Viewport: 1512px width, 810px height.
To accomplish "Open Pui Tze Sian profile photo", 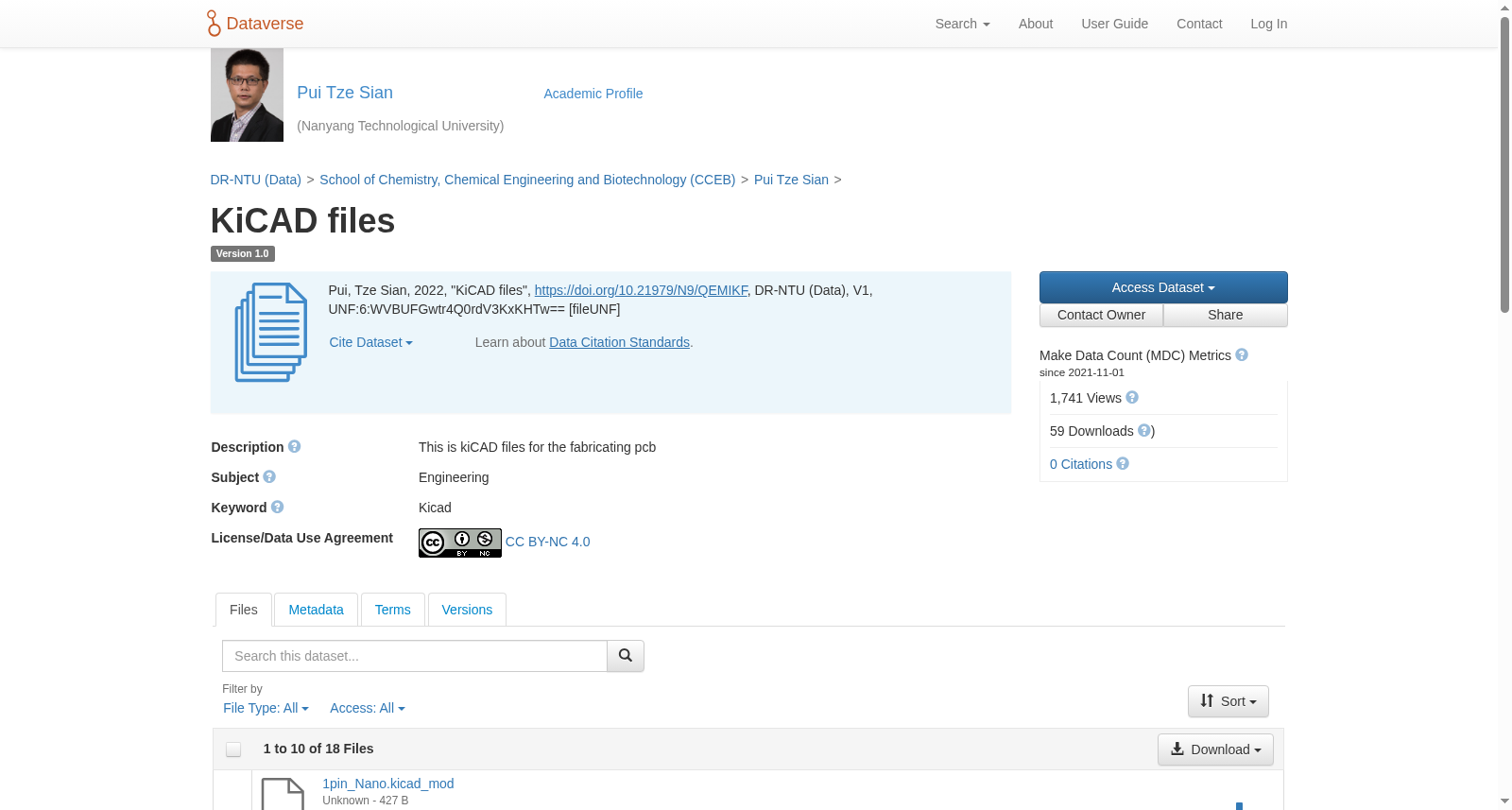I will click(x=247, y=95).
